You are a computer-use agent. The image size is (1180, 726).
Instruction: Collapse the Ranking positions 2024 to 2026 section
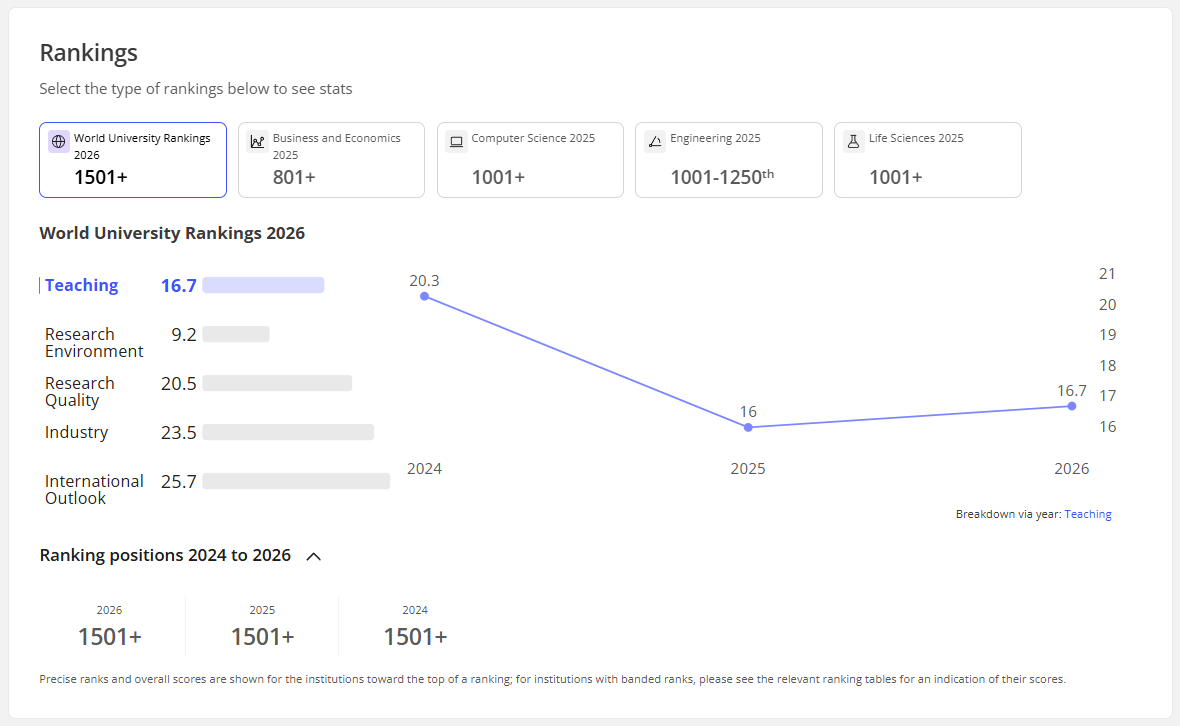pos(313,556)
